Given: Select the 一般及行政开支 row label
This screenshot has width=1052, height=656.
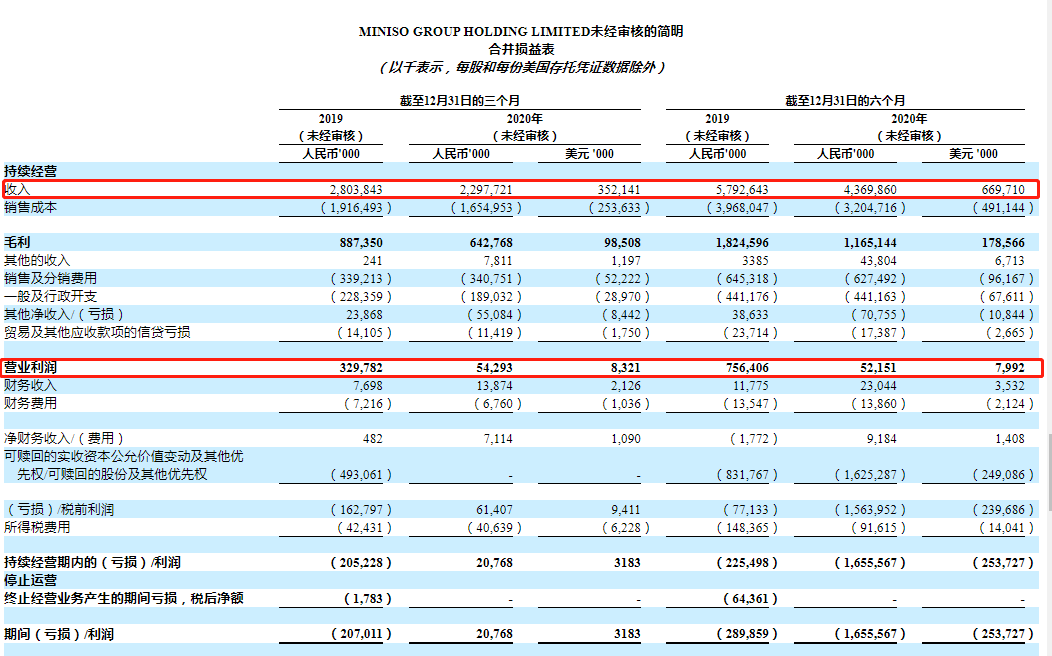Looking at the screenshot, I should click(50, 296).
